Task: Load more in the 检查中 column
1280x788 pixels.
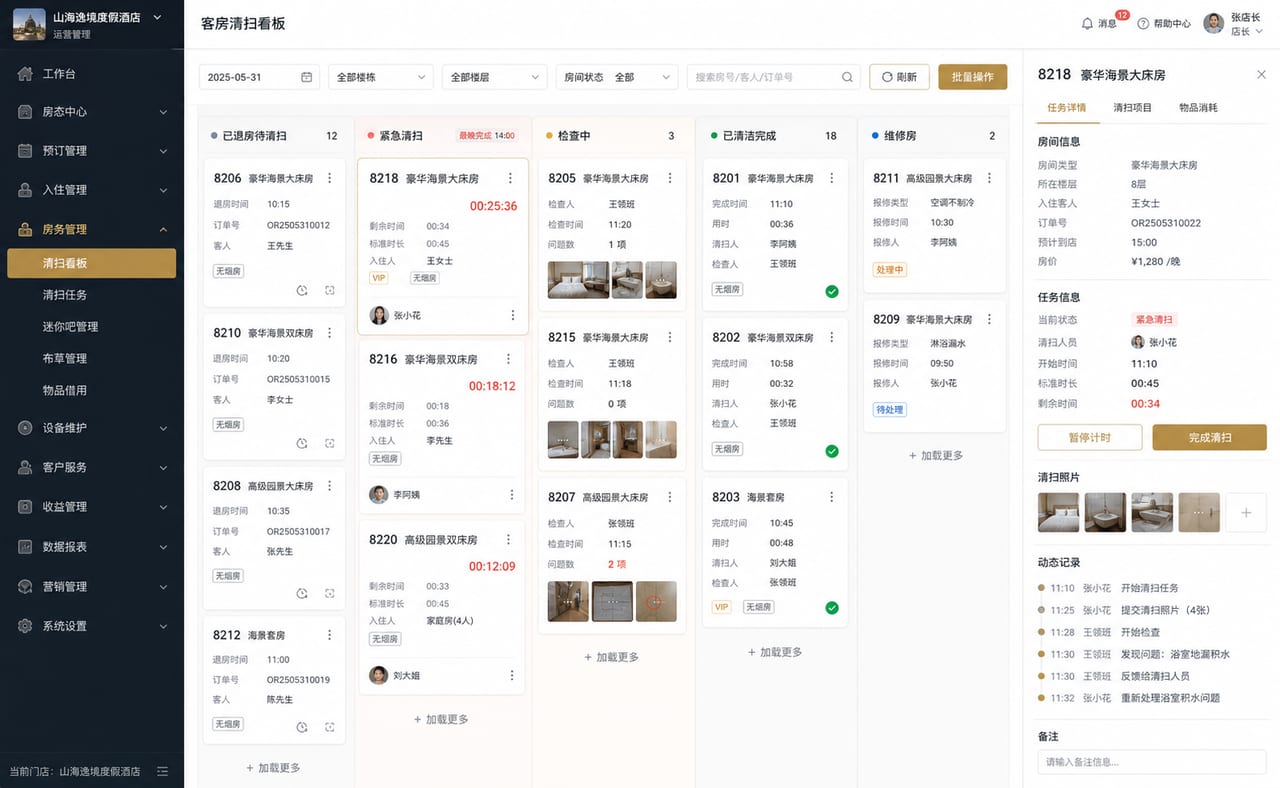Action: click(611, 657)
